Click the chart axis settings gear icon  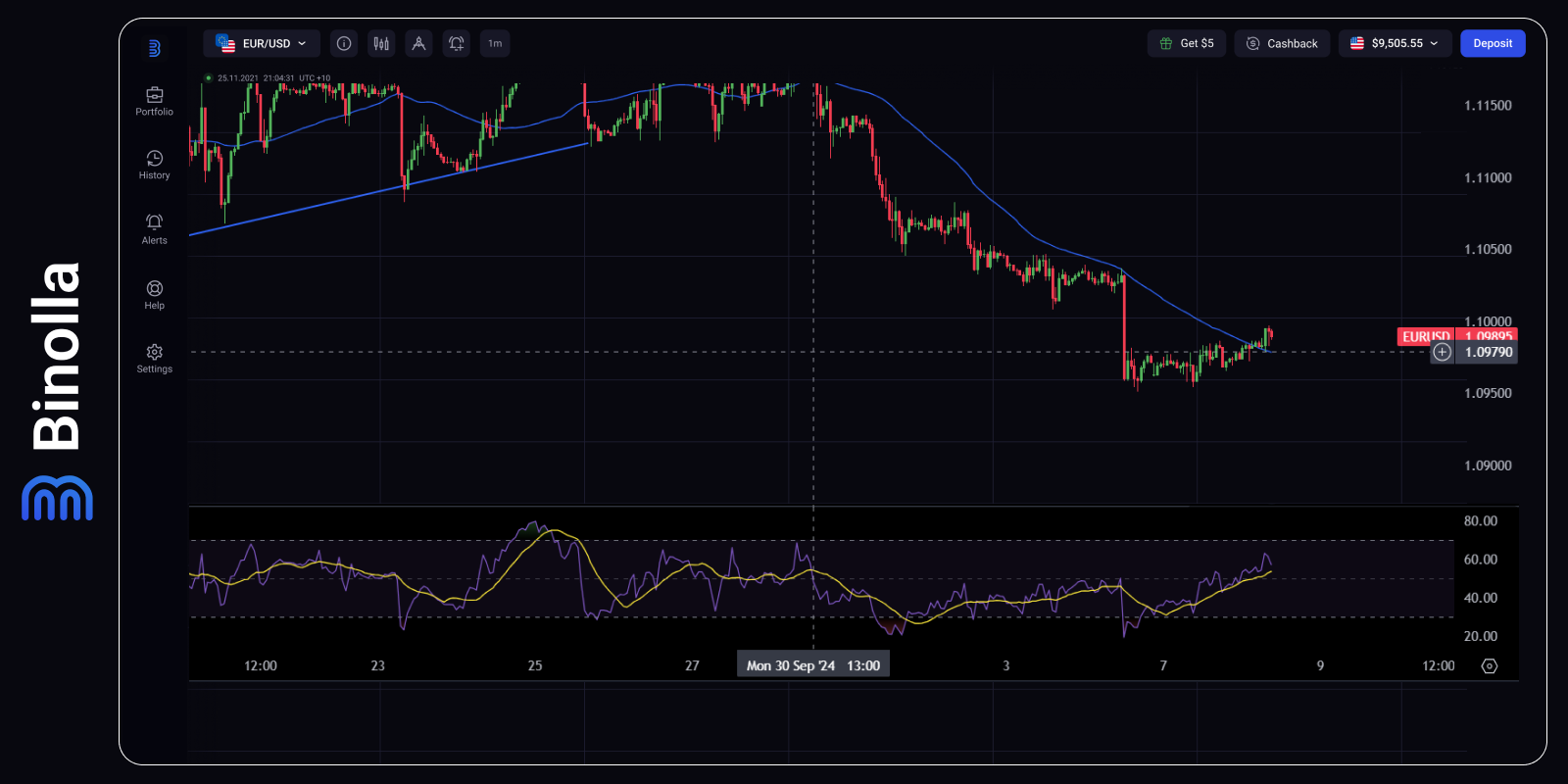pos(1490,665)
